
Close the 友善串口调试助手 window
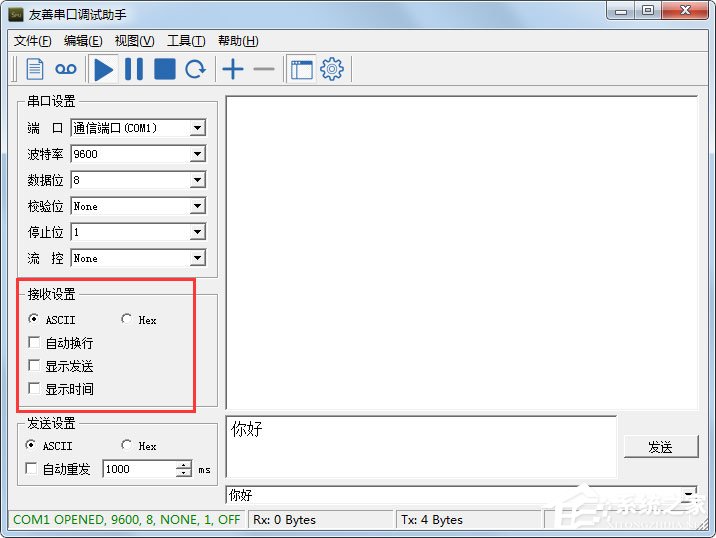(684, 11)
